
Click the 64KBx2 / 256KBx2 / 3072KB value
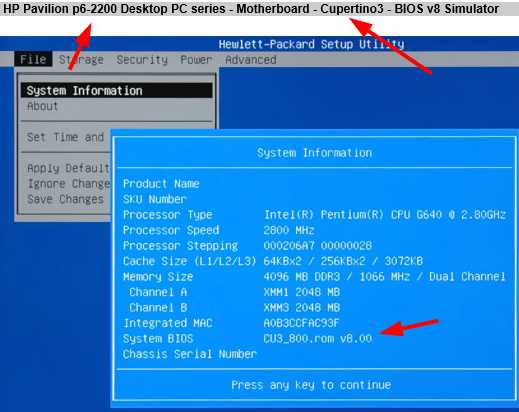343,261
